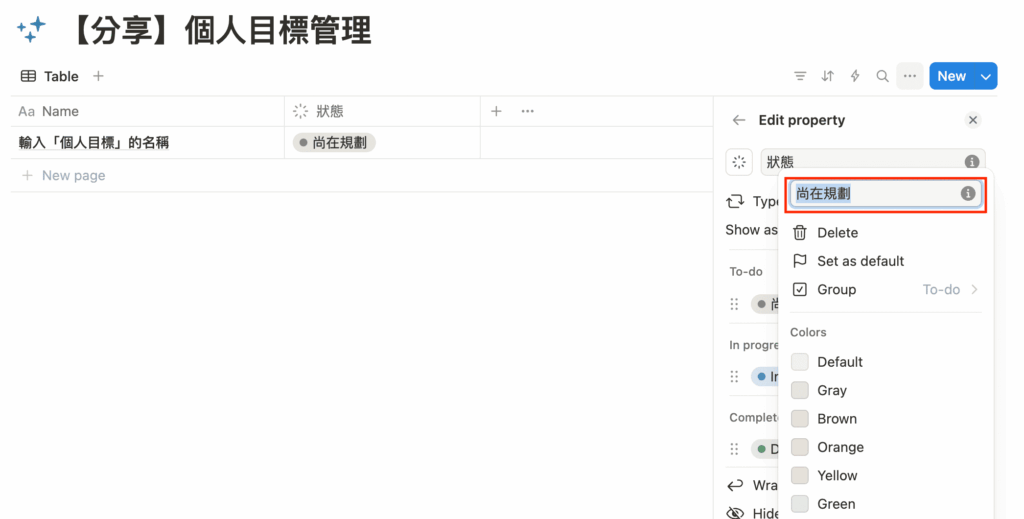
Task: Go back using Edit property arrow
Action: (739, 120)
